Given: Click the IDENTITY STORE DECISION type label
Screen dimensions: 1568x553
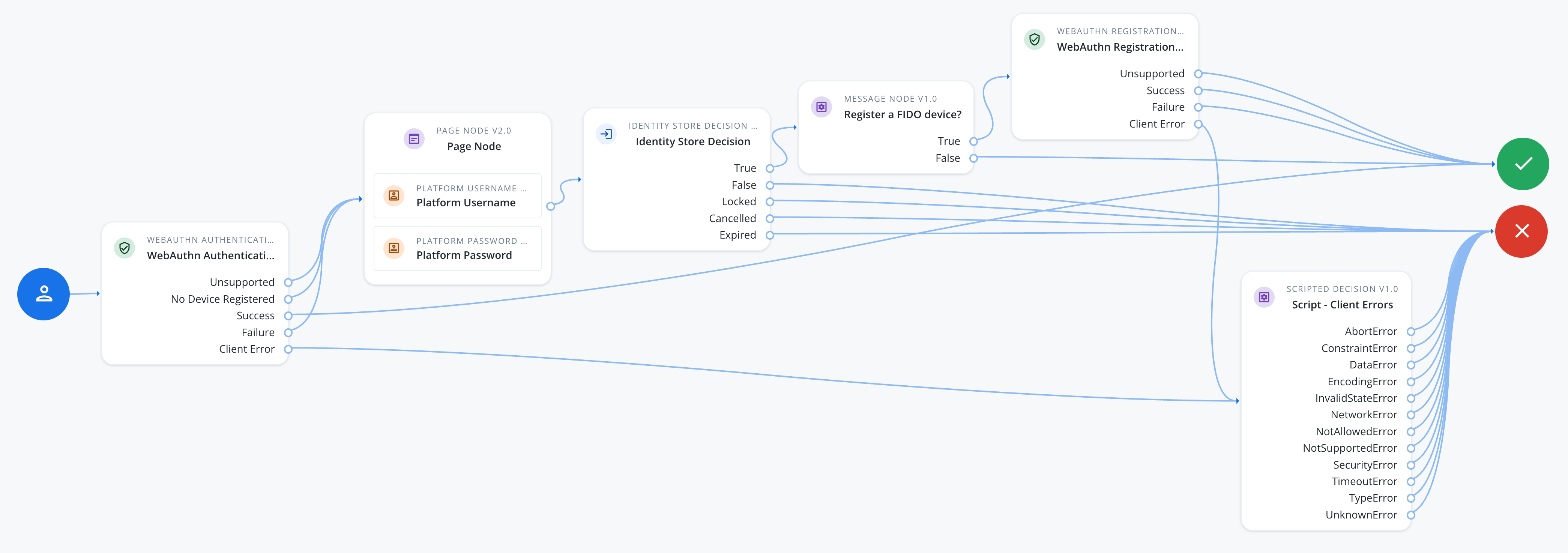Looking at the screenshot, I should pyautogui.click(x=693, y=125).
